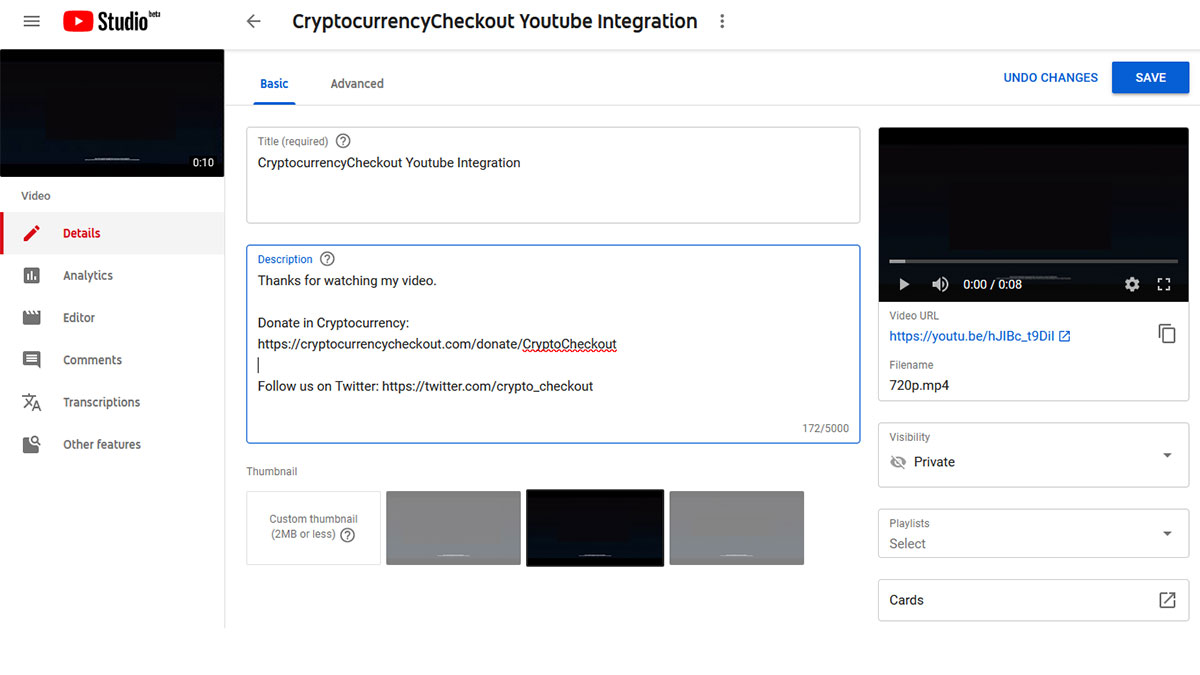Switch to the Advanced tab
1200x675 pixels.
tap(357, 84)
